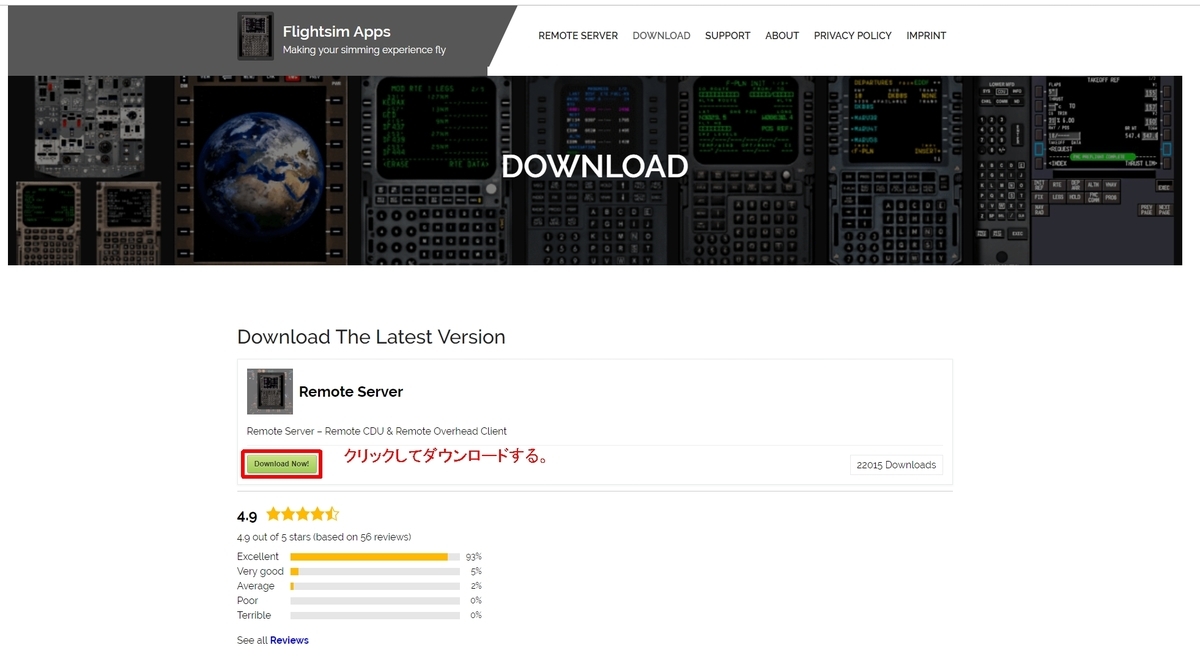This screenshot has width=1200, height=659.
Task: Click the fifth half-filled star icon
Action: click(330, 513)
